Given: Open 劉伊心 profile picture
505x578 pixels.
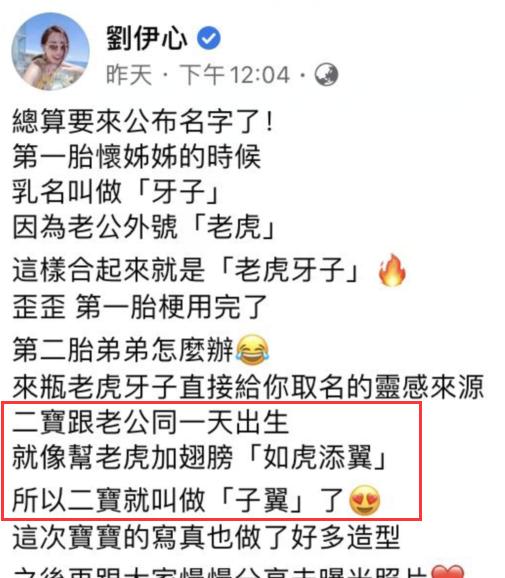Looking at the screenshot, I should (50, 52).
